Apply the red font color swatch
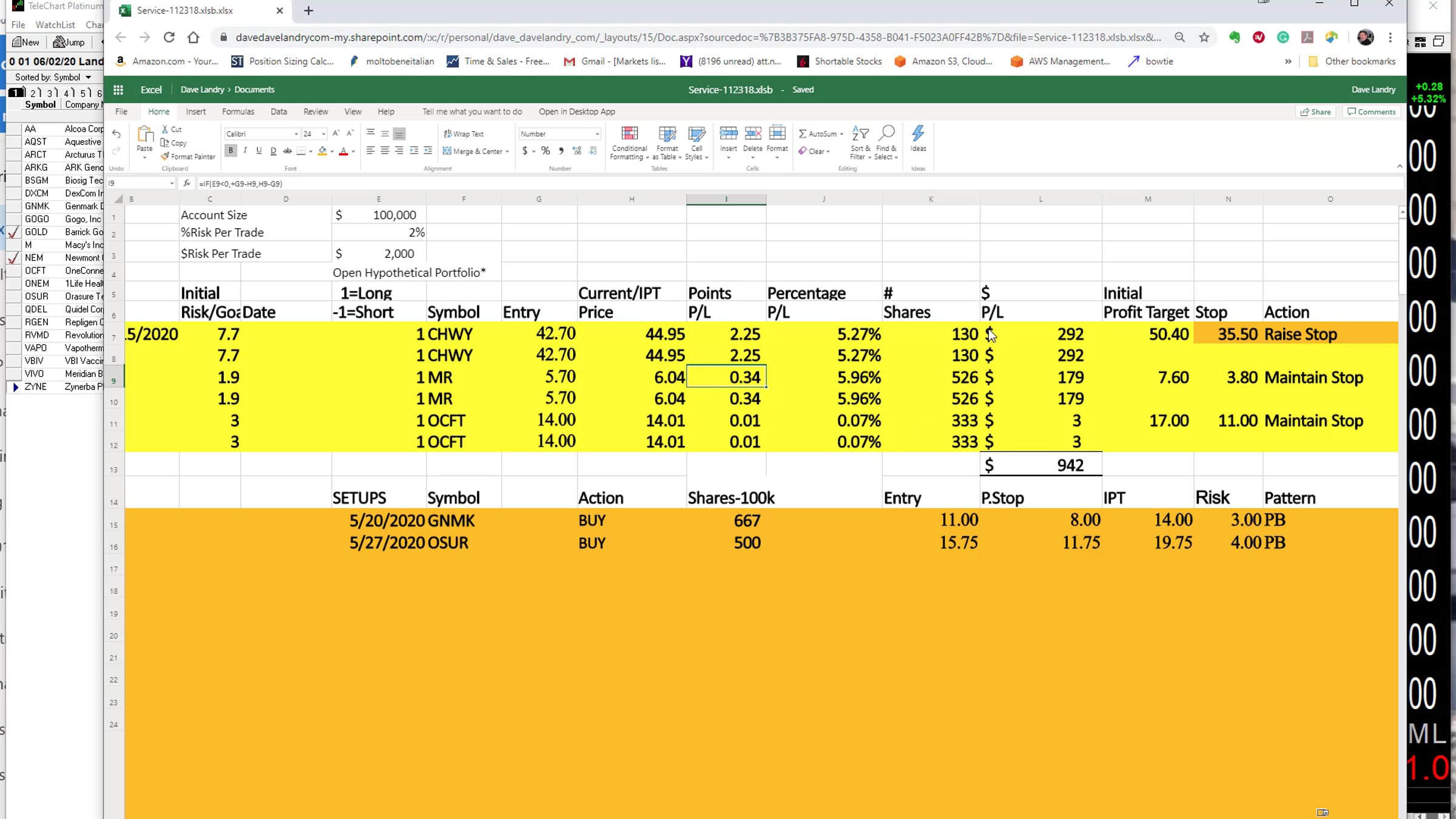Screen dimensions: 1456x819 (343, 150)
